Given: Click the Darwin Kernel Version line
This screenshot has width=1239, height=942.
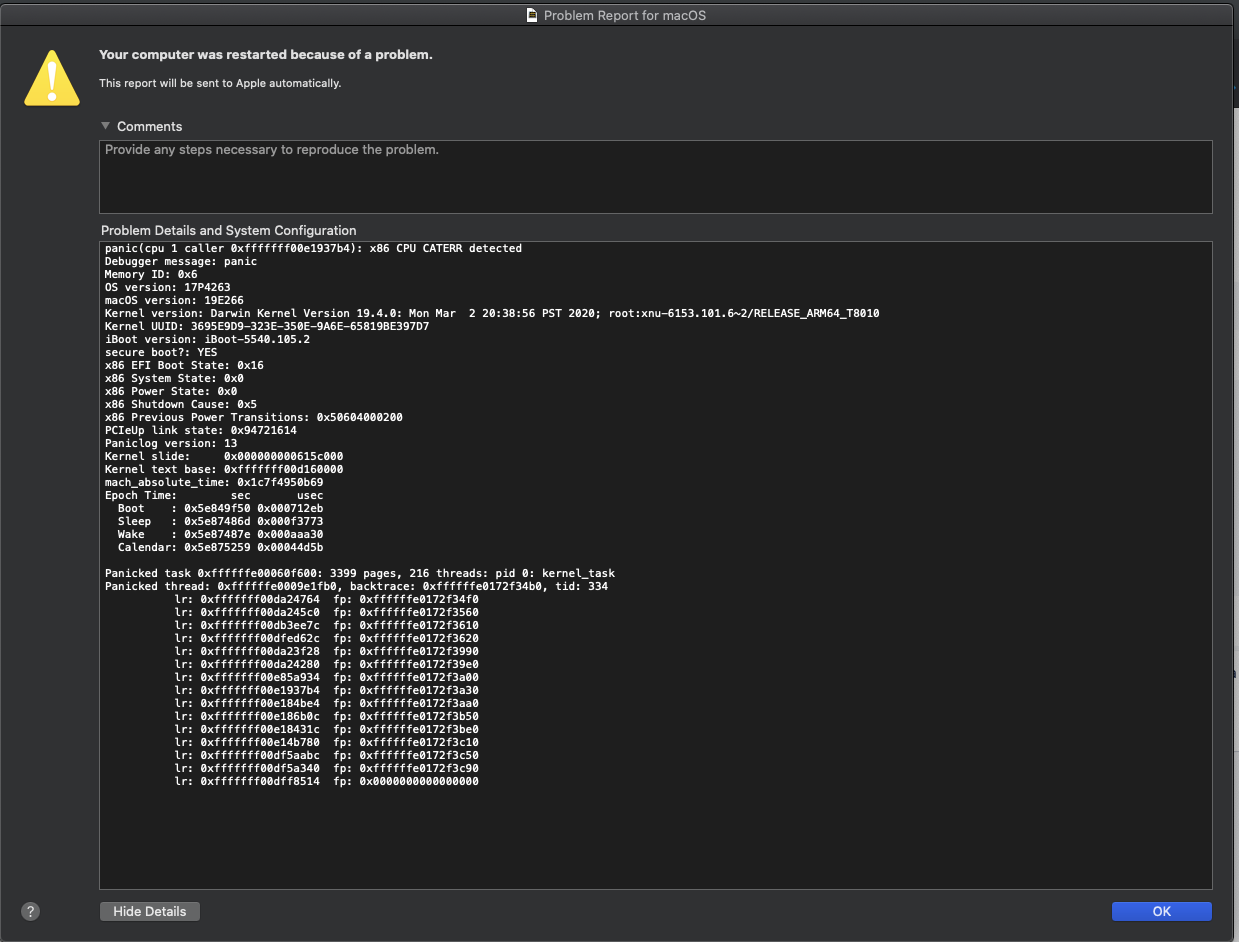Looking at the screenshot, I should (x=492, y=313).
